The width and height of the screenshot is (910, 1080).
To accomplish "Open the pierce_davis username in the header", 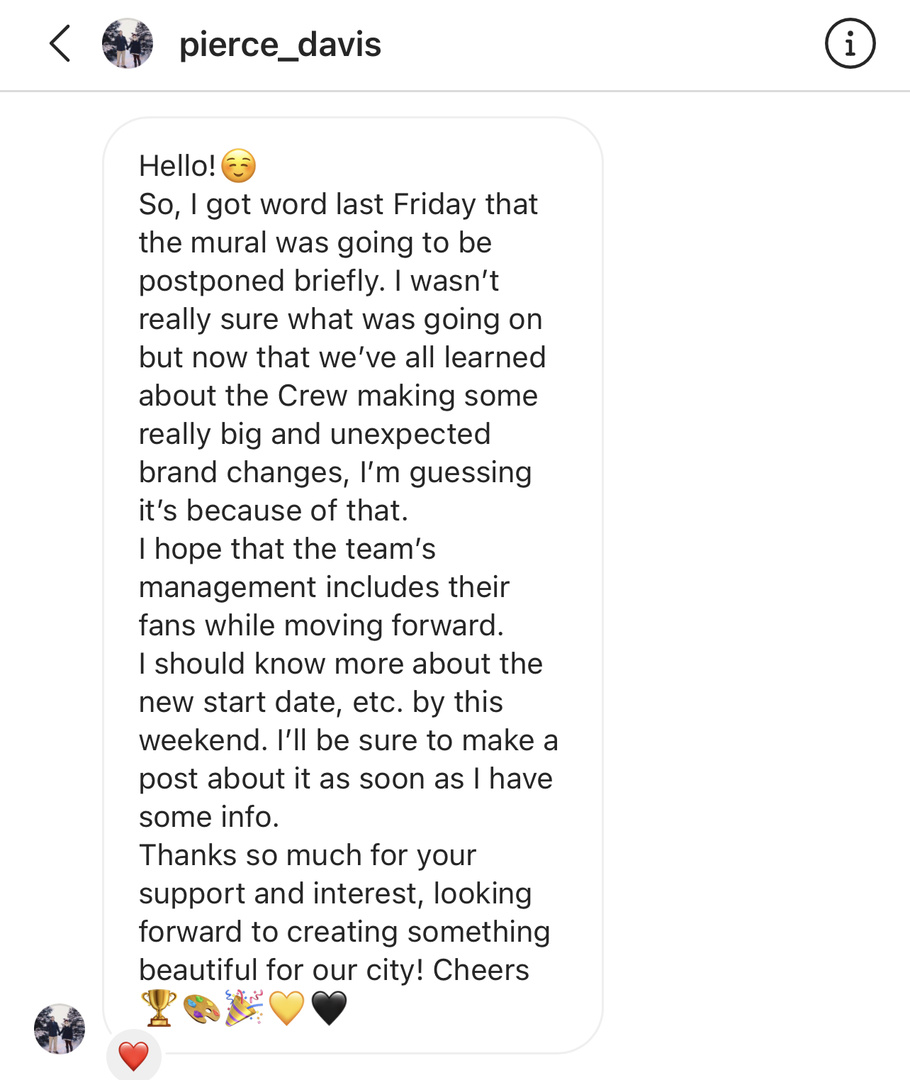I will pyautogui.click(x=280, y=45).
